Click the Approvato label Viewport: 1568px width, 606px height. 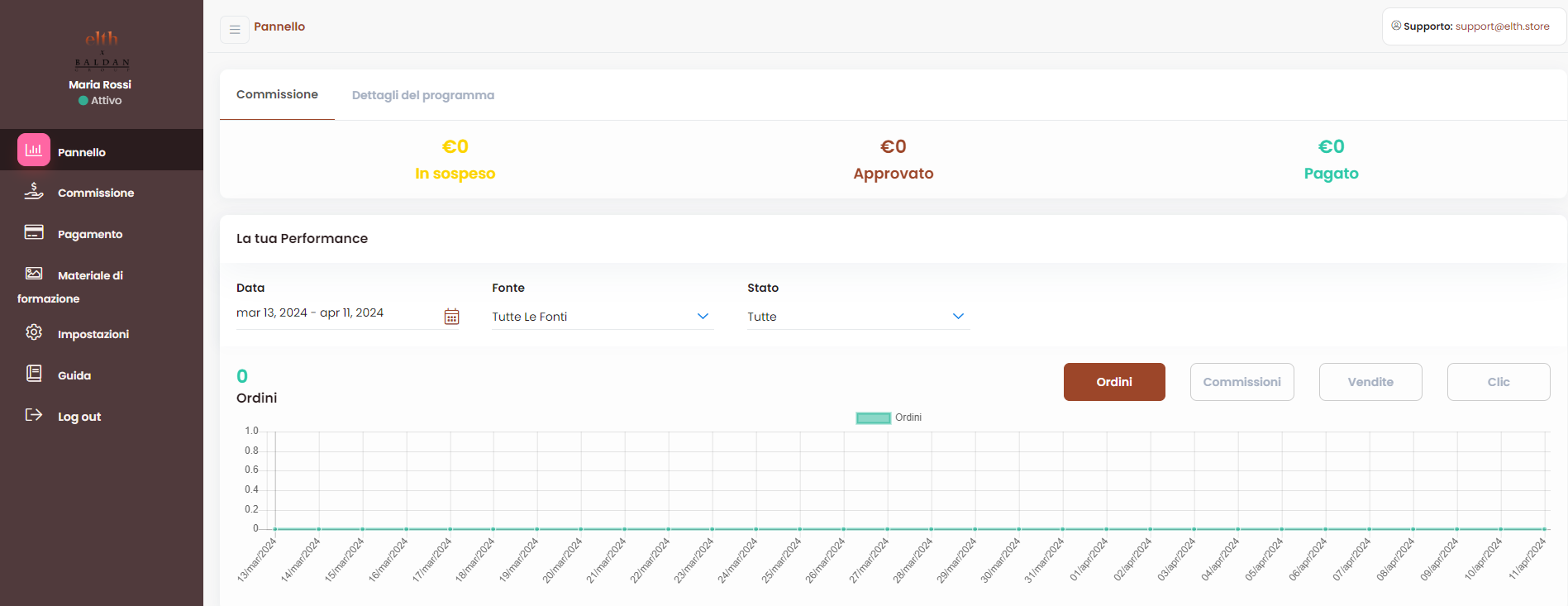coord(894,174)
